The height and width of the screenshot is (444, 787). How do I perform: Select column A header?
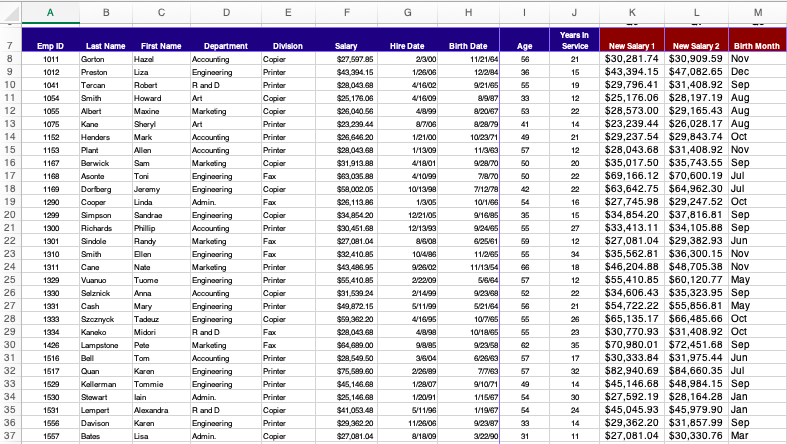coord(50,13)
